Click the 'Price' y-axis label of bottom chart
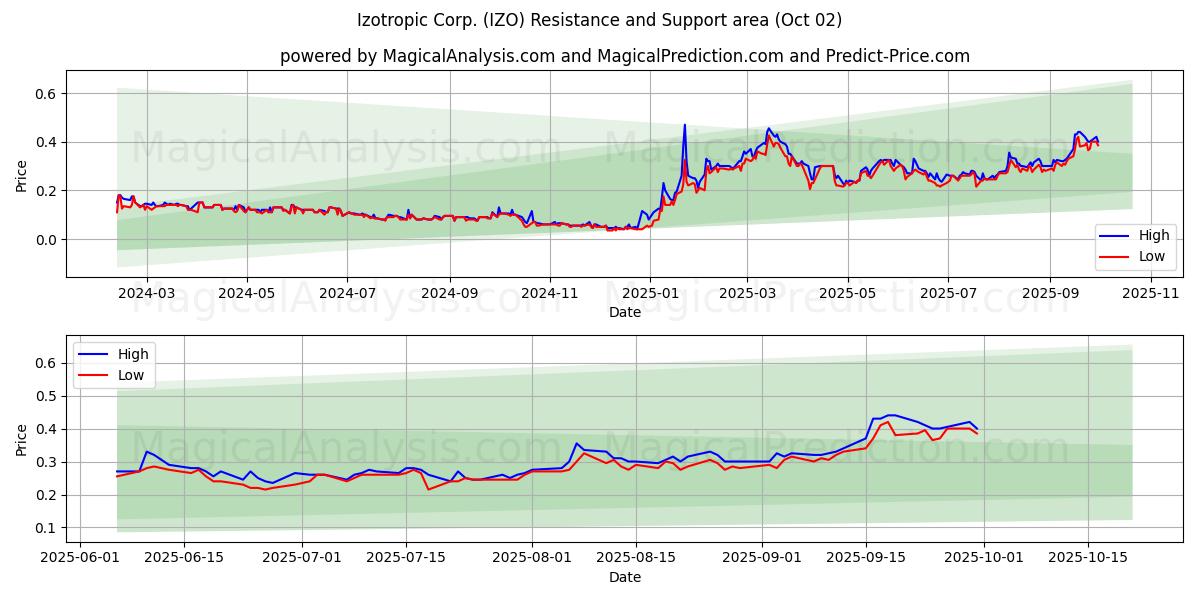 tap(22, 438)
